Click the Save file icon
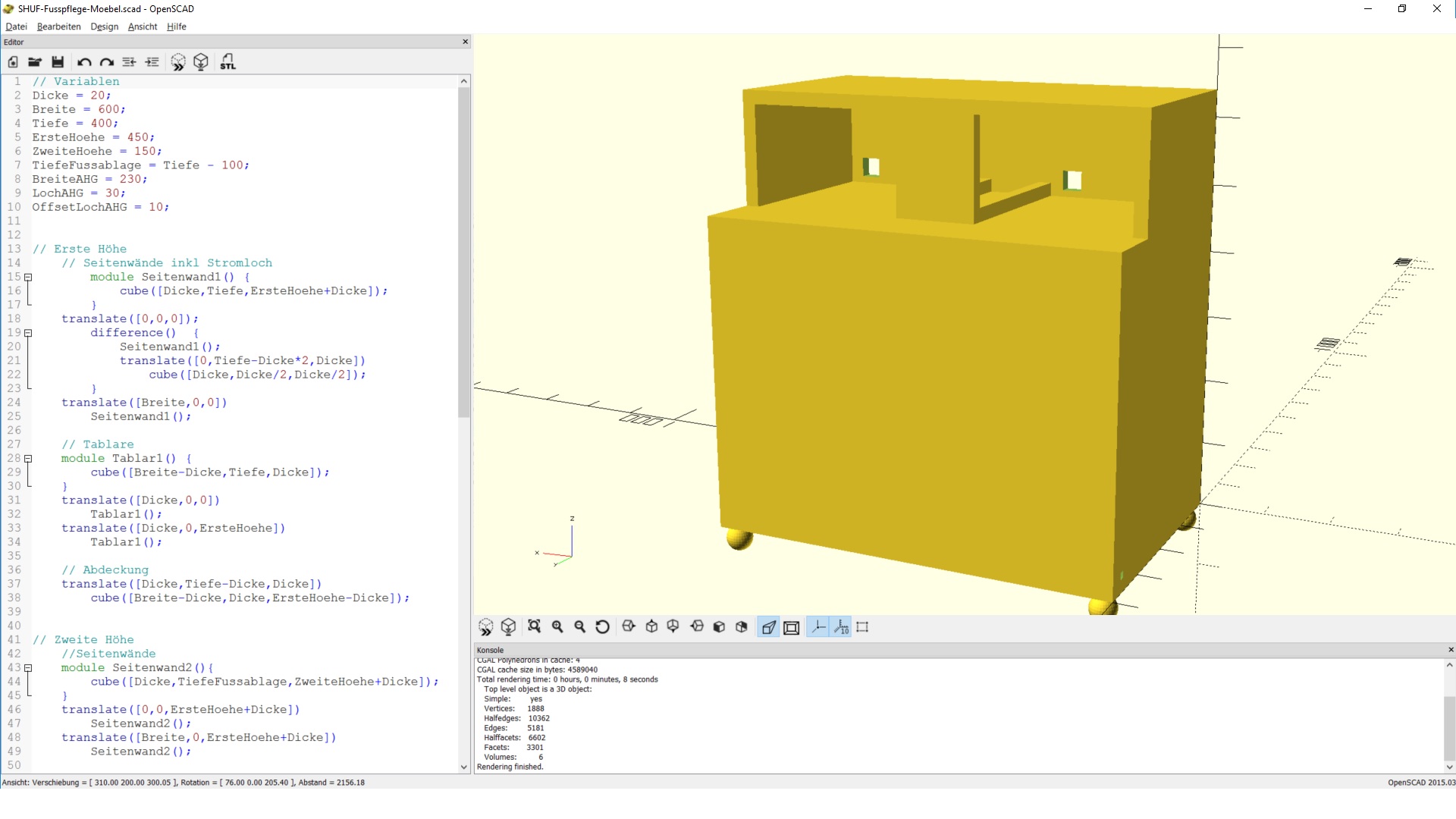1456x819 pixels. click(x=58, y=62)
